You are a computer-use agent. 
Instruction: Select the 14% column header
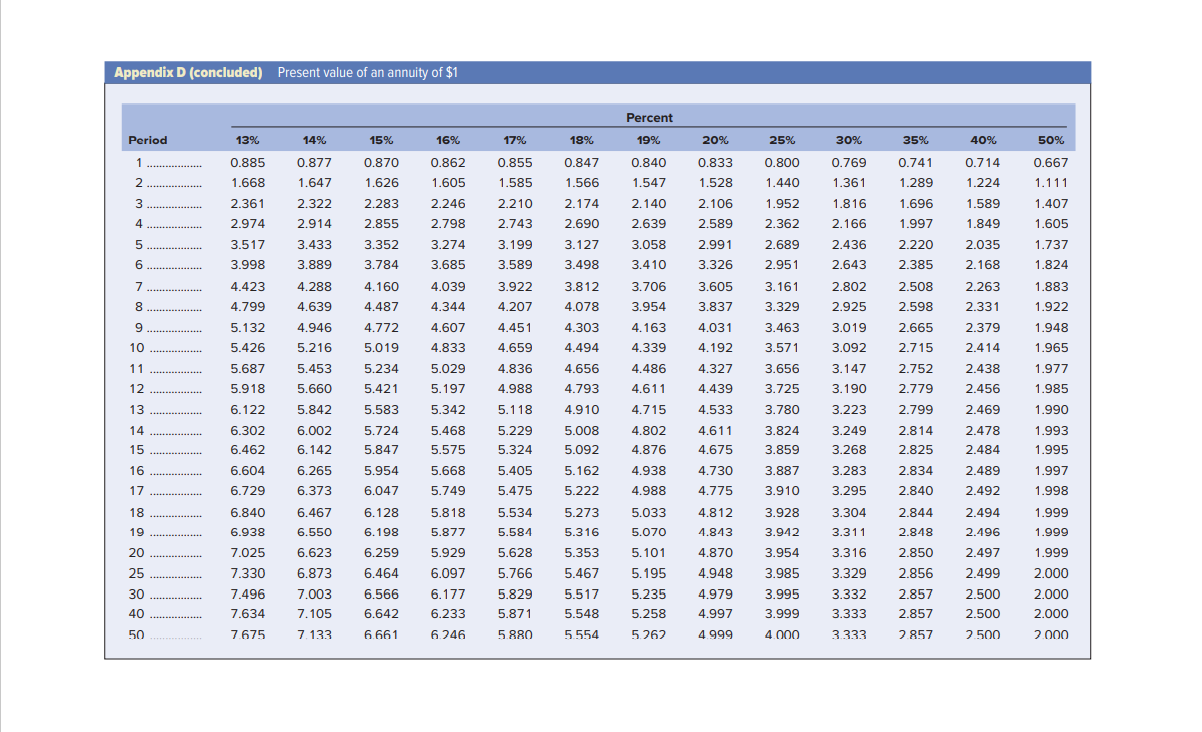[x=314, y=140]
